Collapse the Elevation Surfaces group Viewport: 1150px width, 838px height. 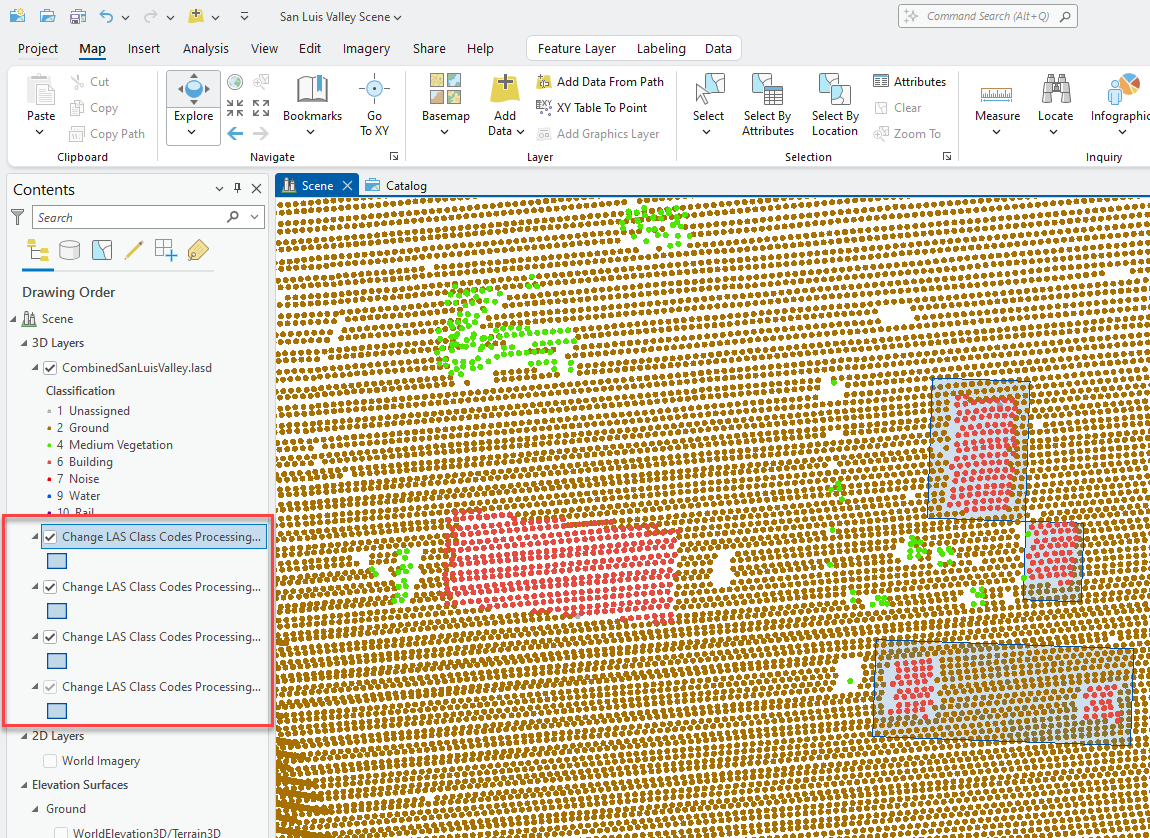click(25, 785)
